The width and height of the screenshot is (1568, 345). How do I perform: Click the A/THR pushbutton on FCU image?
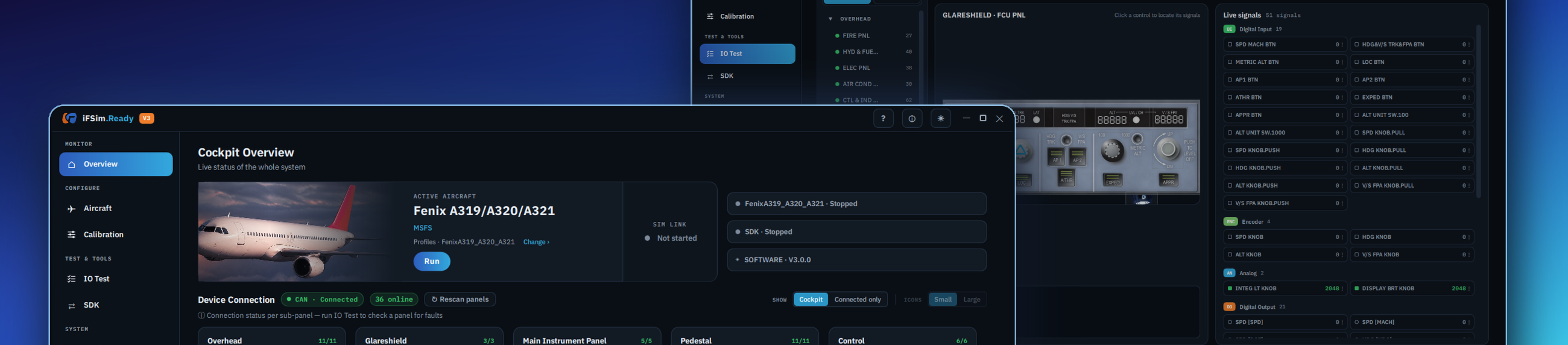(x=1066, y=178)
